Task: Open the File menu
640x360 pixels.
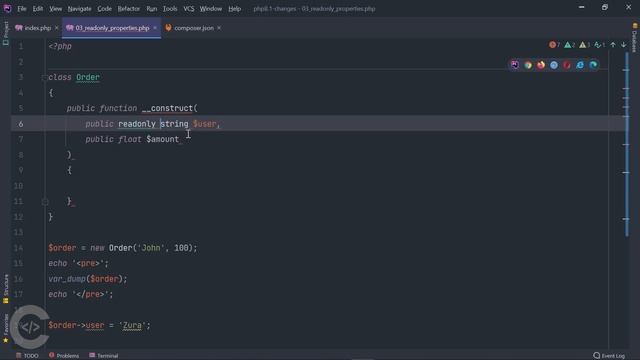Action: [22, 9]
